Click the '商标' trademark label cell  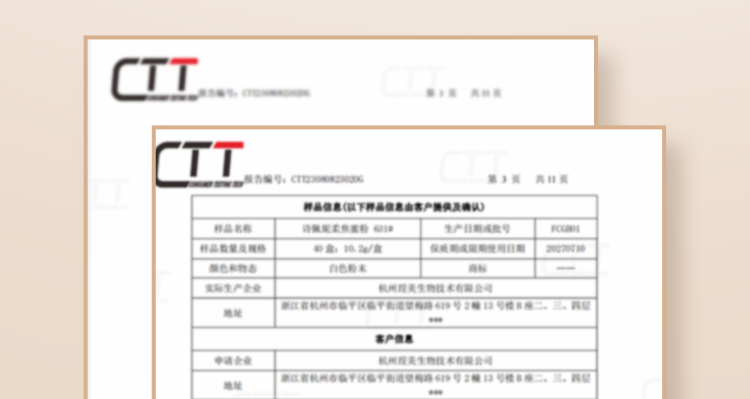(x=477, y=268)
